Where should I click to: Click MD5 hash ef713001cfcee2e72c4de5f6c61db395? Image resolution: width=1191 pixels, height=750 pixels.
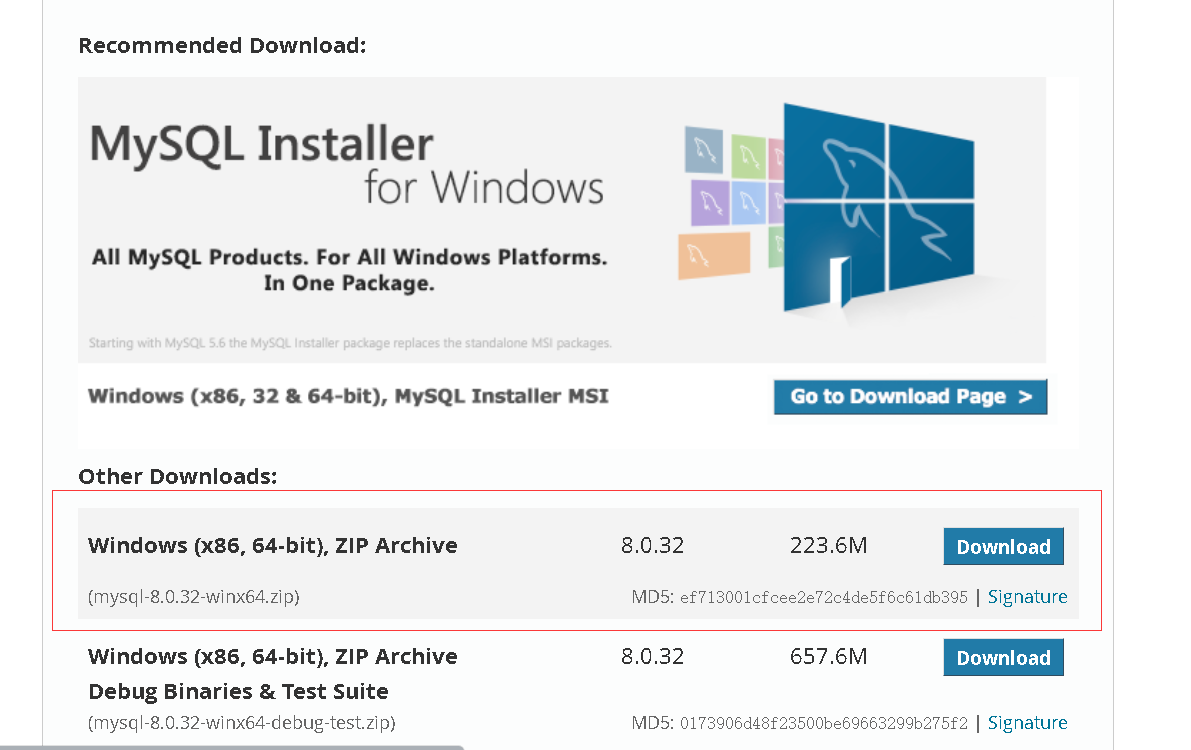(823, 597)
